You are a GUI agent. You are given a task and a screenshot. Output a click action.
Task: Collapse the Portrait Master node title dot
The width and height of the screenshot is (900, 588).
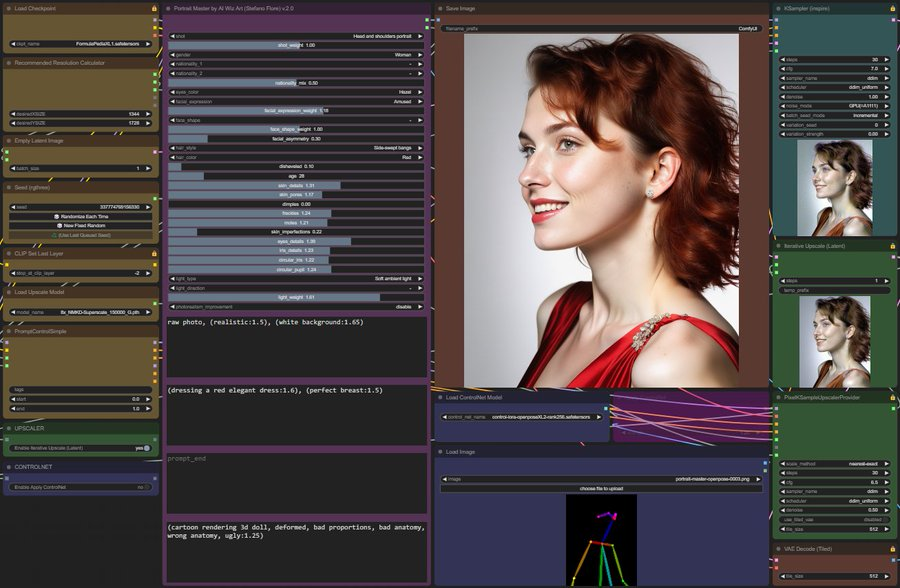168,9
